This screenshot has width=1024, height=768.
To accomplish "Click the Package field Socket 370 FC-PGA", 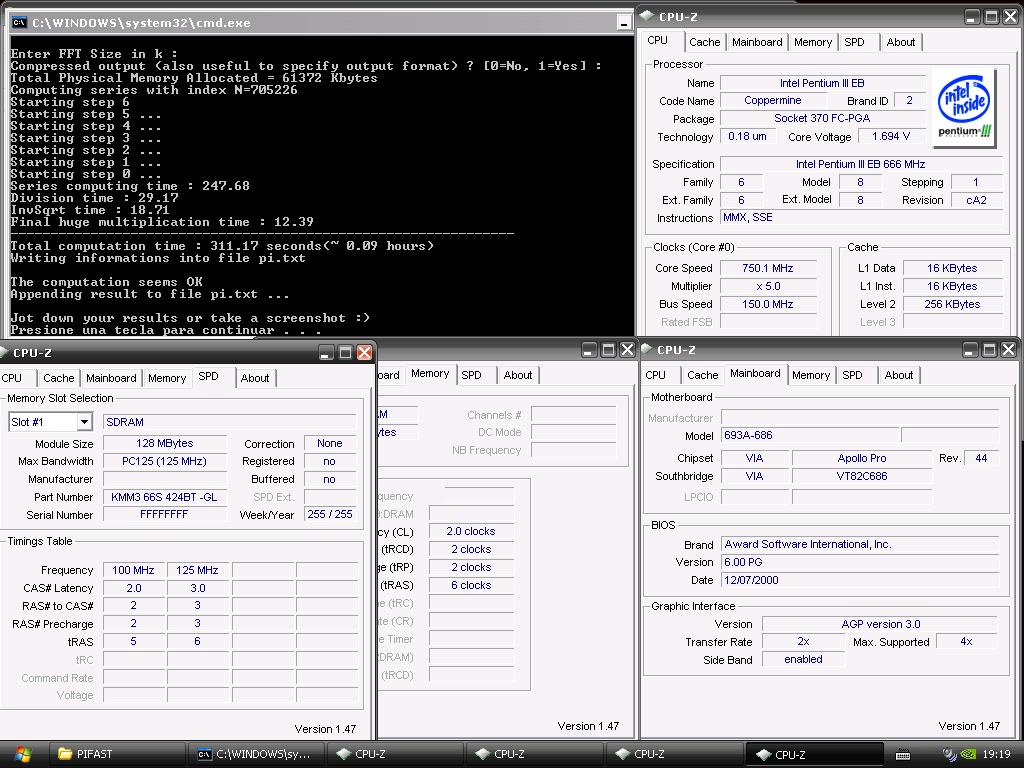I will click(822, 118).
